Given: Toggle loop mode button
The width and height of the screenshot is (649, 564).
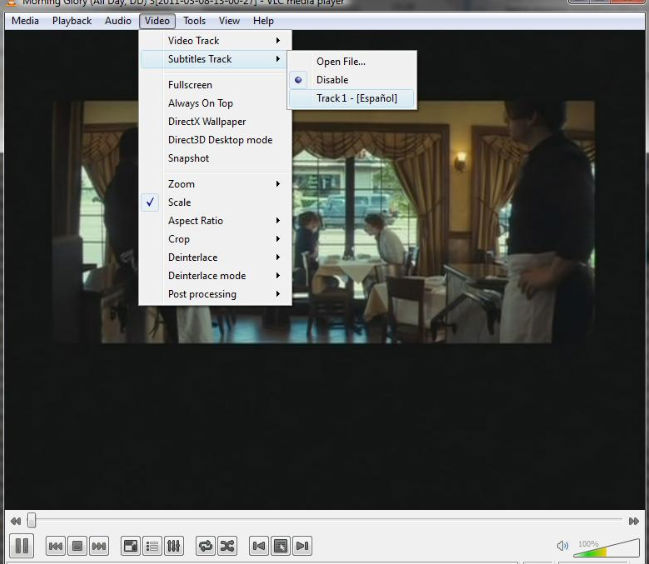Looking at the screenshot, I should point(206,546).
